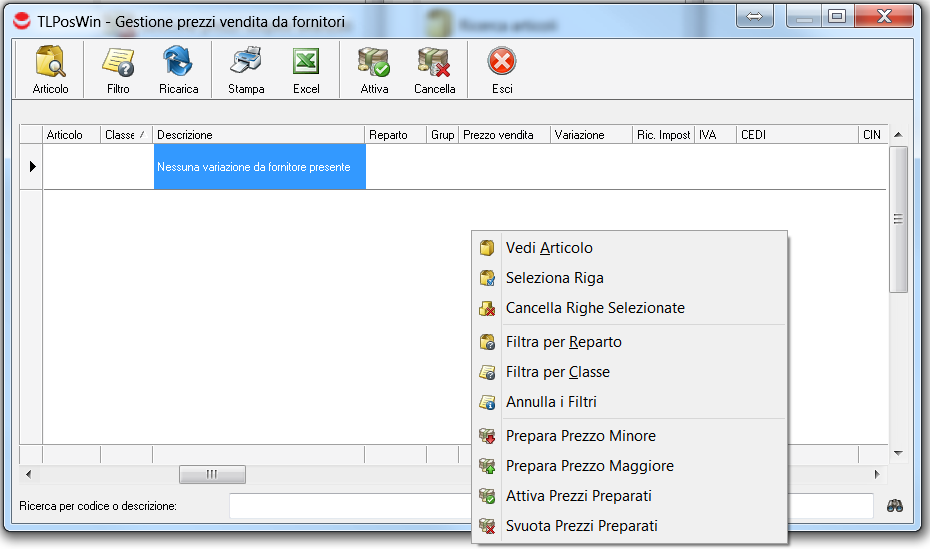
Task: Click the icon beside Attiva Prezzi Preparati
Action: 487,496
